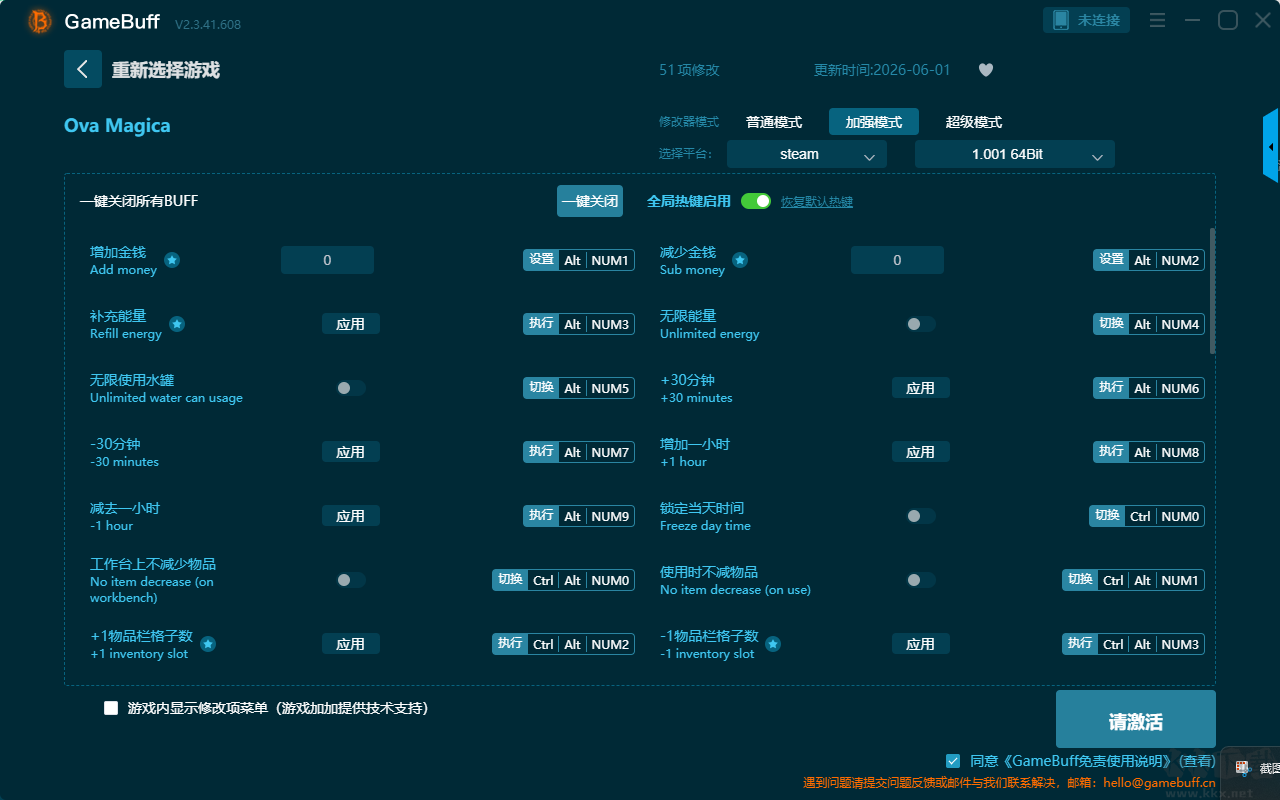The image size is (1280, 800).
Task: Click the 51项修改 count text
Action: (x=689, y=70)
